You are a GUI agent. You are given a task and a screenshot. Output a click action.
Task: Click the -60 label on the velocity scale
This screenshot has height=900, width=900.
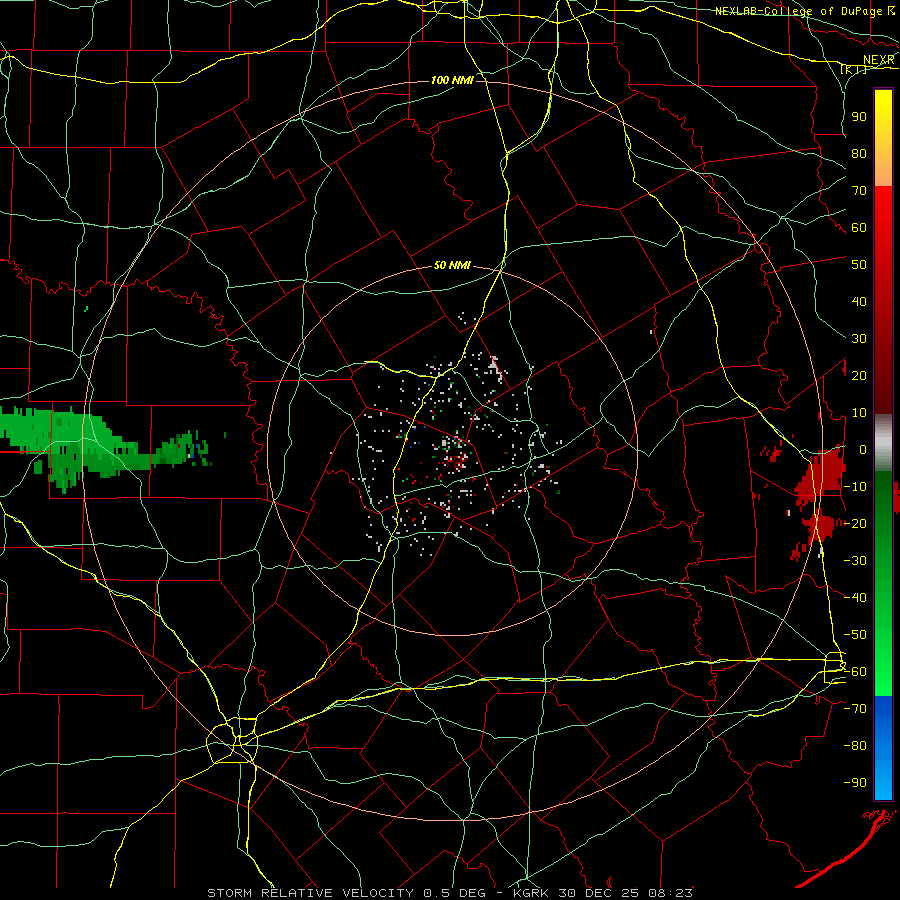pyautogui.click(x=855, y=672)
